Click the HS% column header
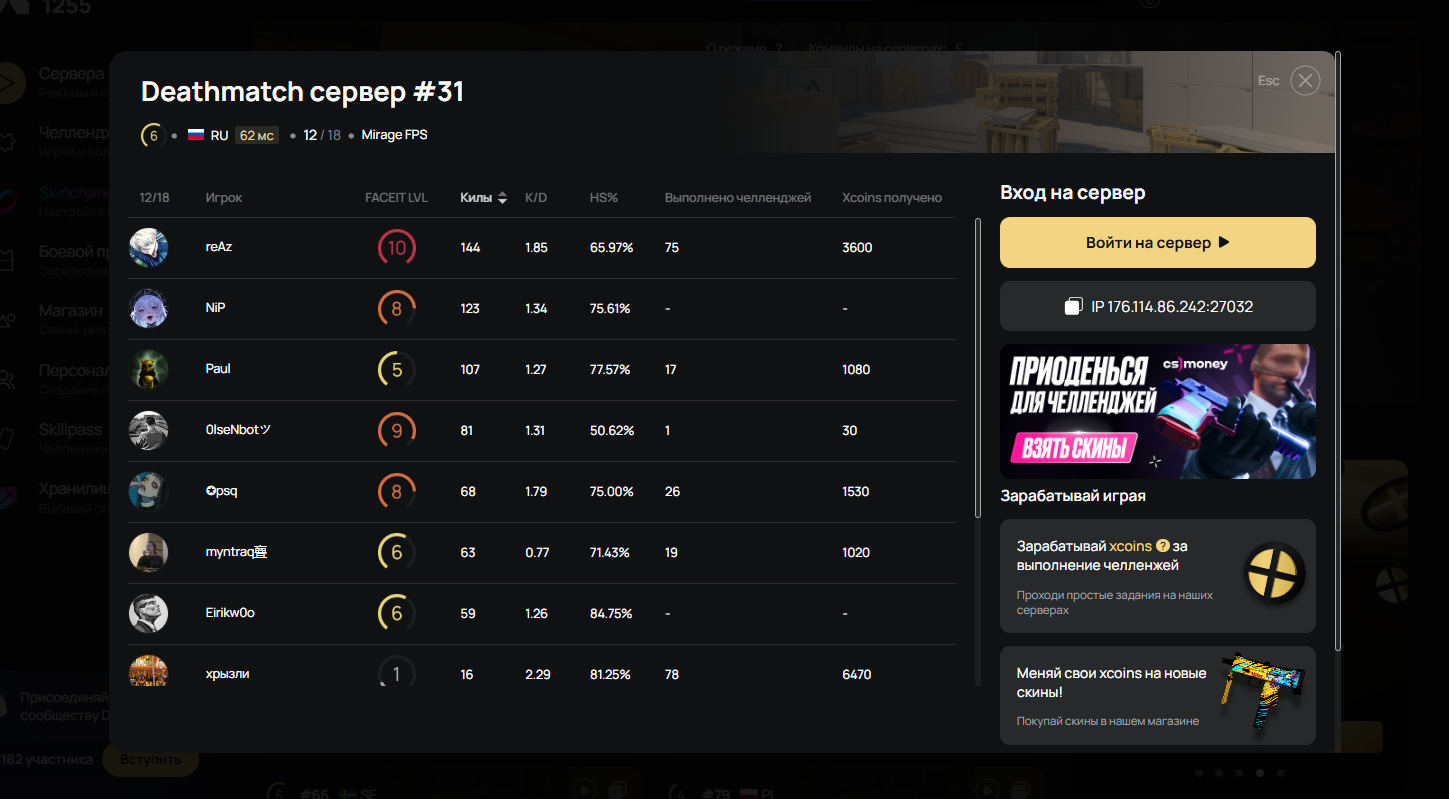Image resolution: width=1449 pixels, height=799 pixels. tap(604, 198)
